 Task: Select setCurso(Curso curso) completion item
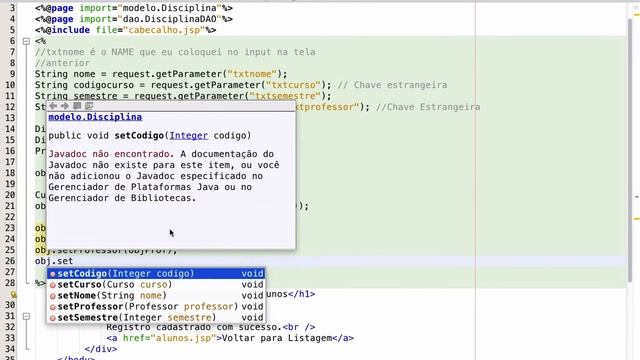(156, 284)
